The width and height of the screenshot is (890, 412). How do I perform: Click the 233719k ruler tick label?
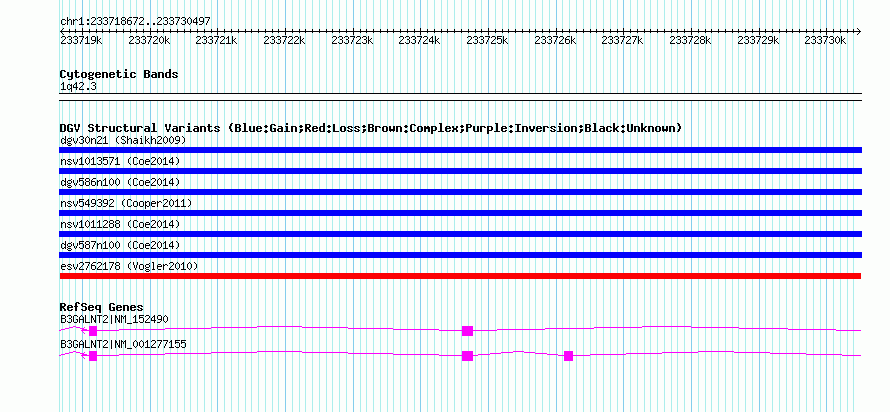click(x=81, y=40)
